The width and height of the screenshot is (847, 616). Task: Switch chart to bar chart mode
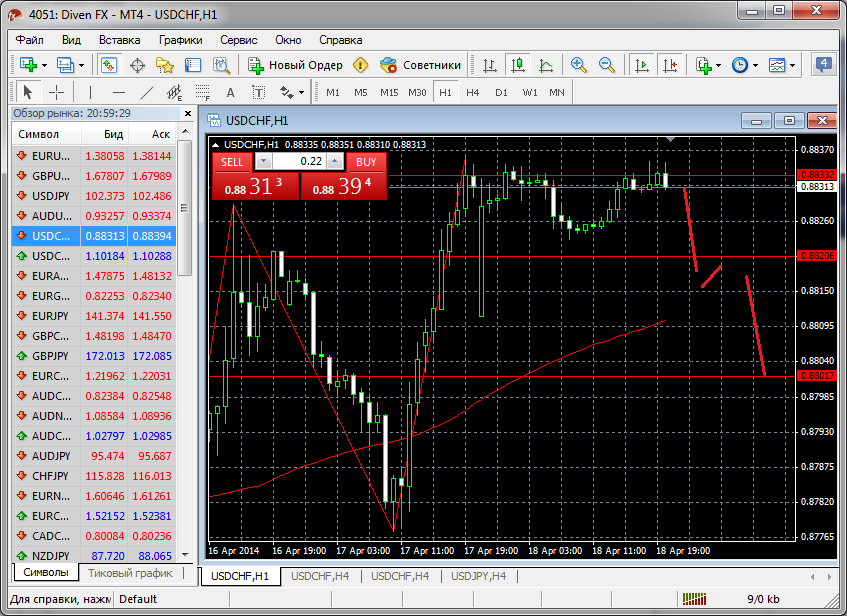[x=489, y=65]
